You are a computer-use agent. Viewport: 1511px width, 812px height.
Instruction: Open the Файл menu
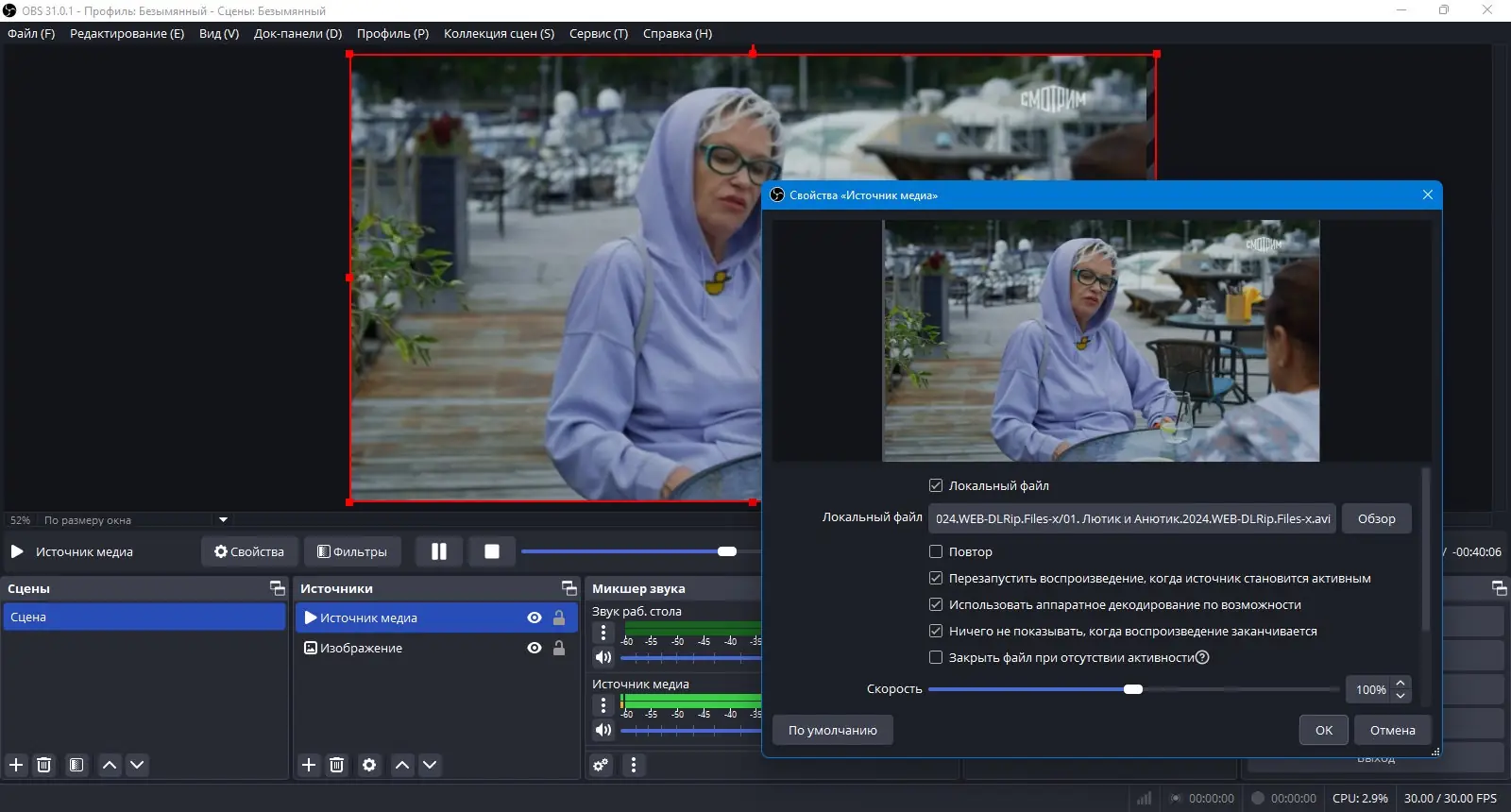pyautogui.click(x=31, y=33)
